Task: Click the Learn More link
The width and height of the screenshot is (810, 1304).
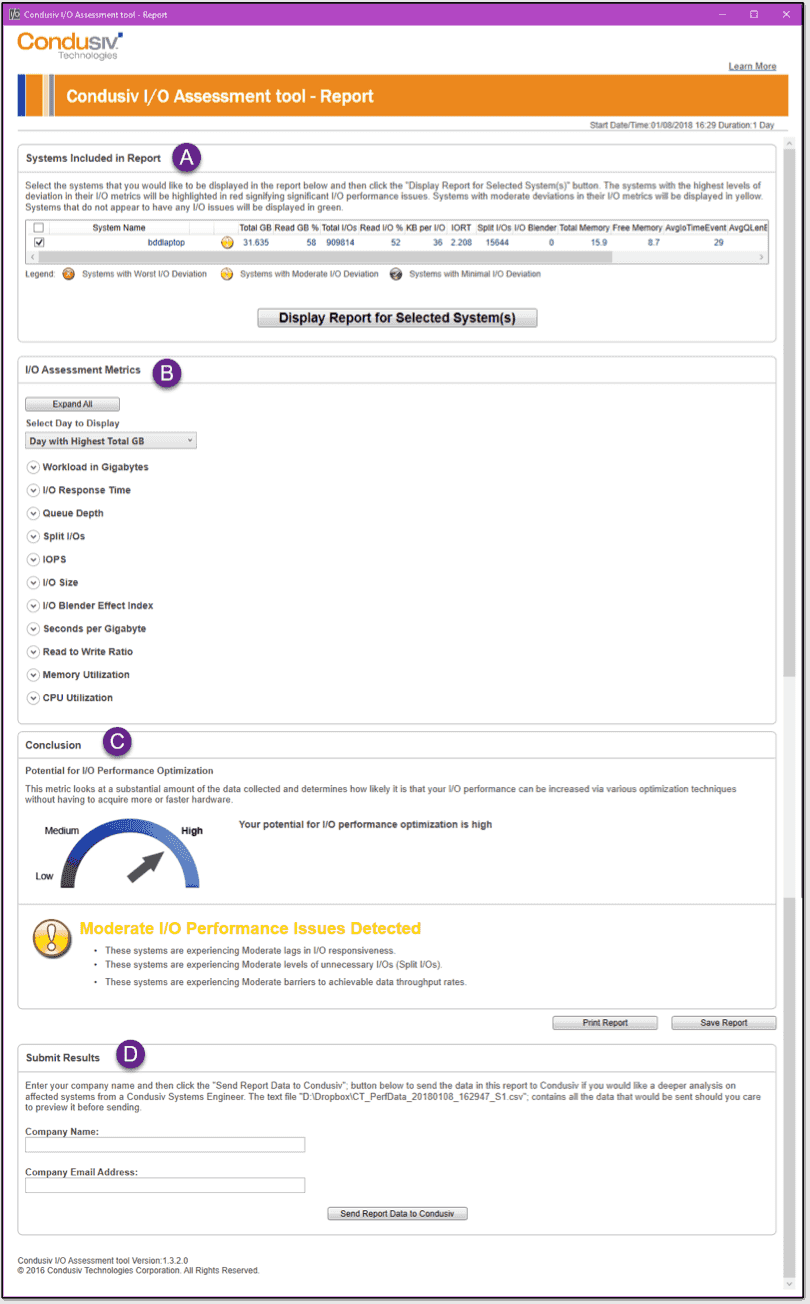Action: click(x=752, y=66)
